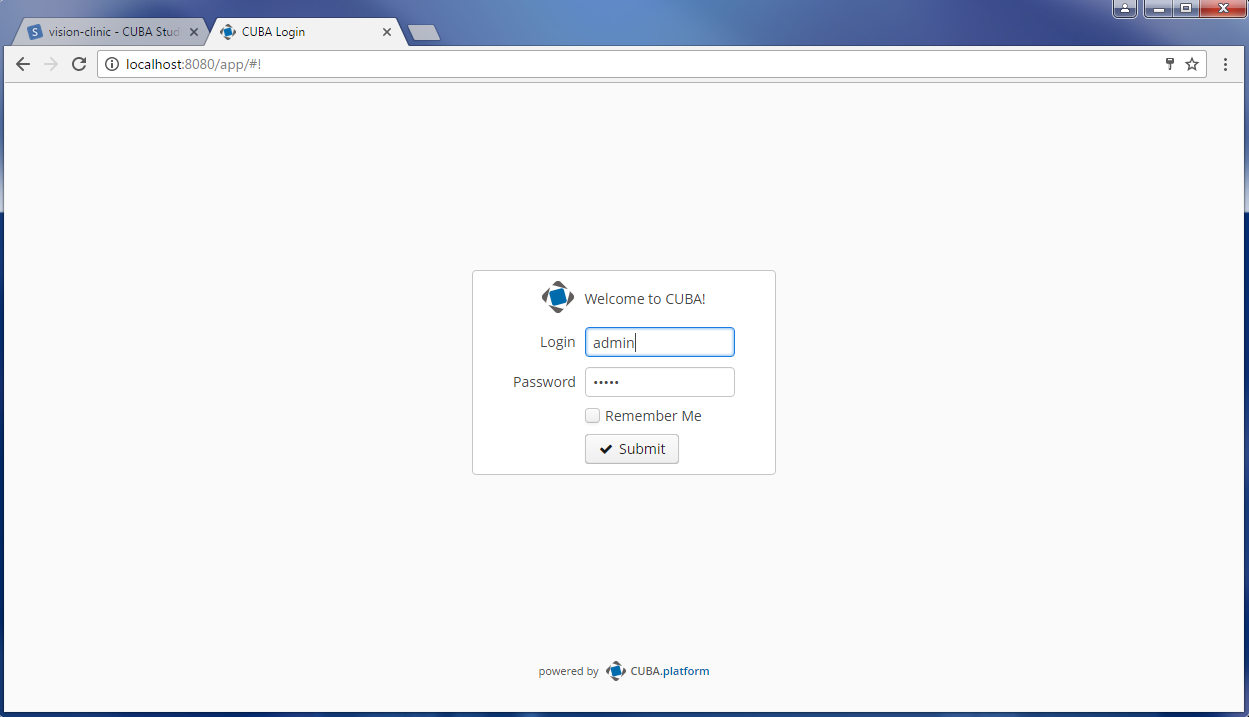This screenshot has height=717, width=1249.
Task: Click the site info icon in address bar
Action: pyautogui.click(x=112, y=64)
